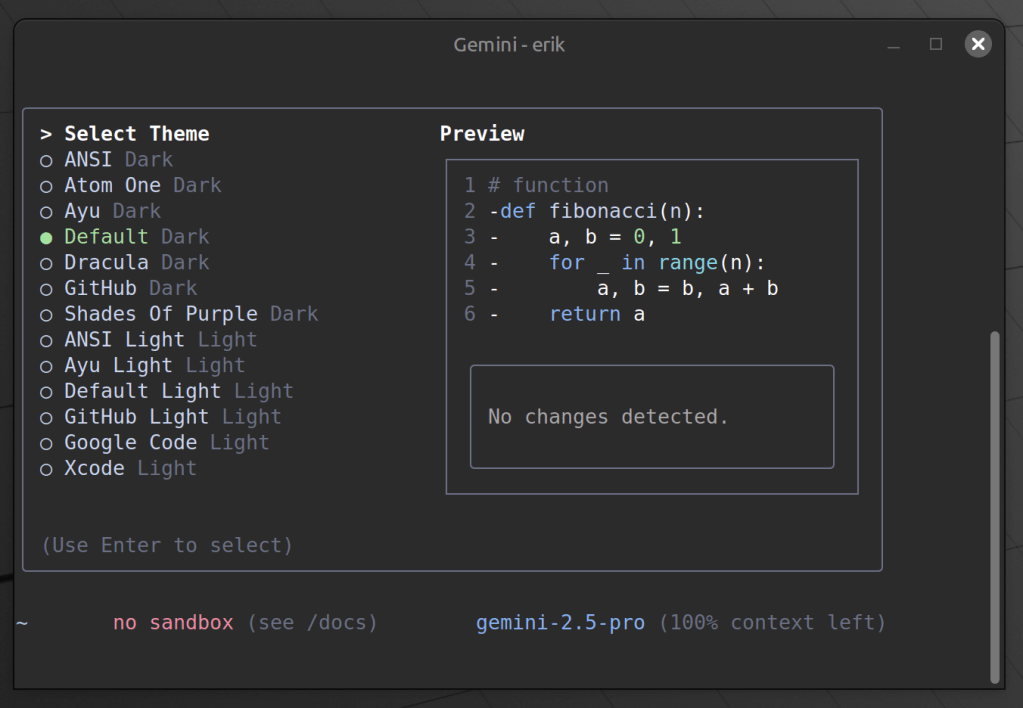
Task: Minimize the Gemini terminal window
Action: click(x=893, y=45)
